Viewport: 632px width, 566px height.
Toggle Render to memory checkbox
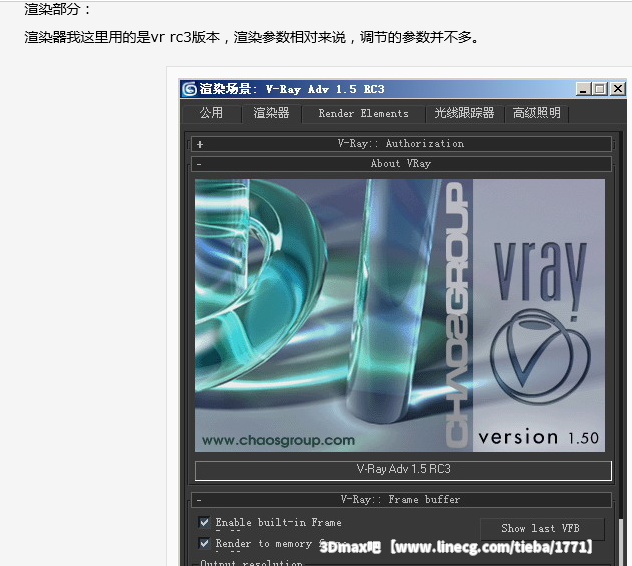204,543
